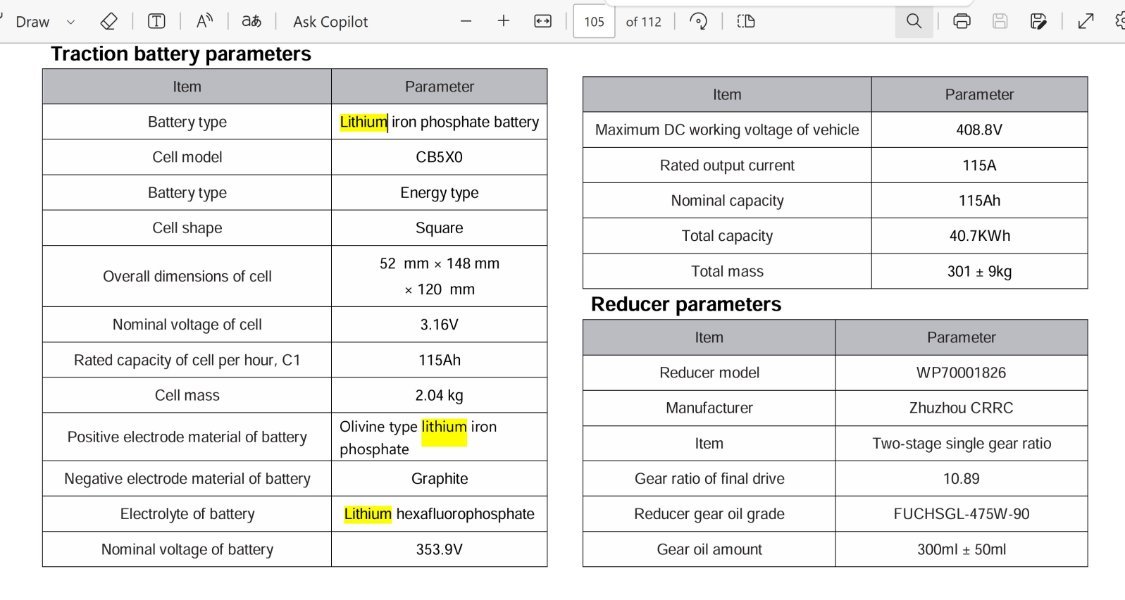Click the highlighted word Lithium in Battery type row
This screenshot has height=600, width=1125.
tap(364, 122)
